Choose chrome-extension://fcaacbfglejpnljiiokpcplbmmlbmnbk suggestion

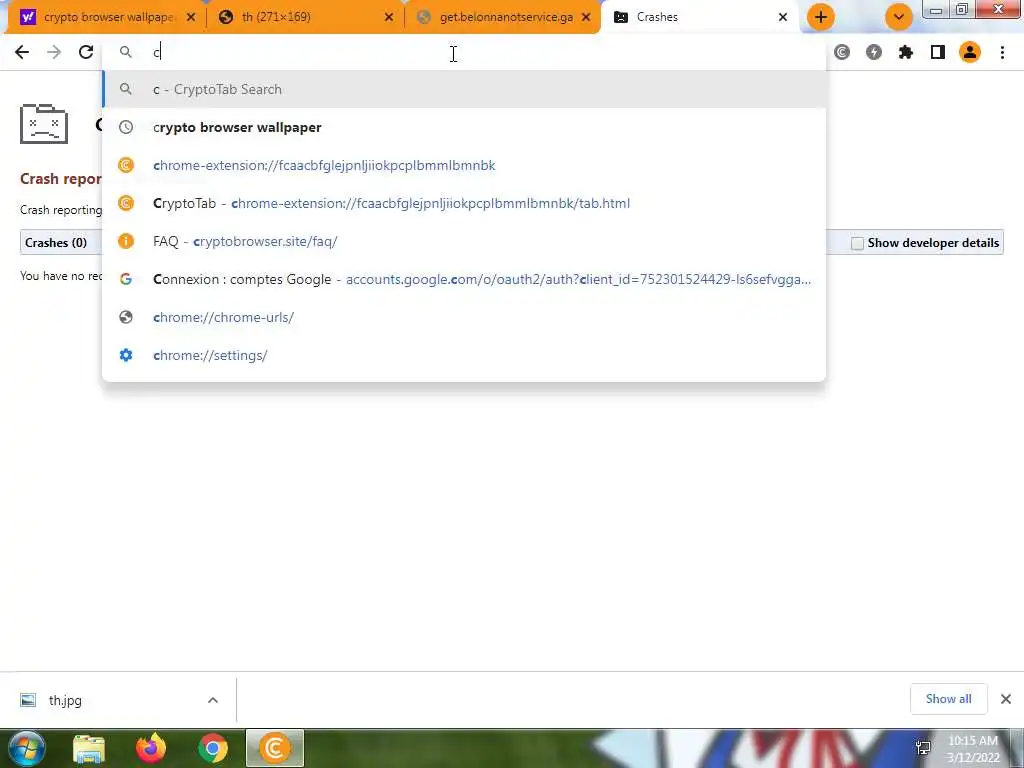(x=464, y=165)
